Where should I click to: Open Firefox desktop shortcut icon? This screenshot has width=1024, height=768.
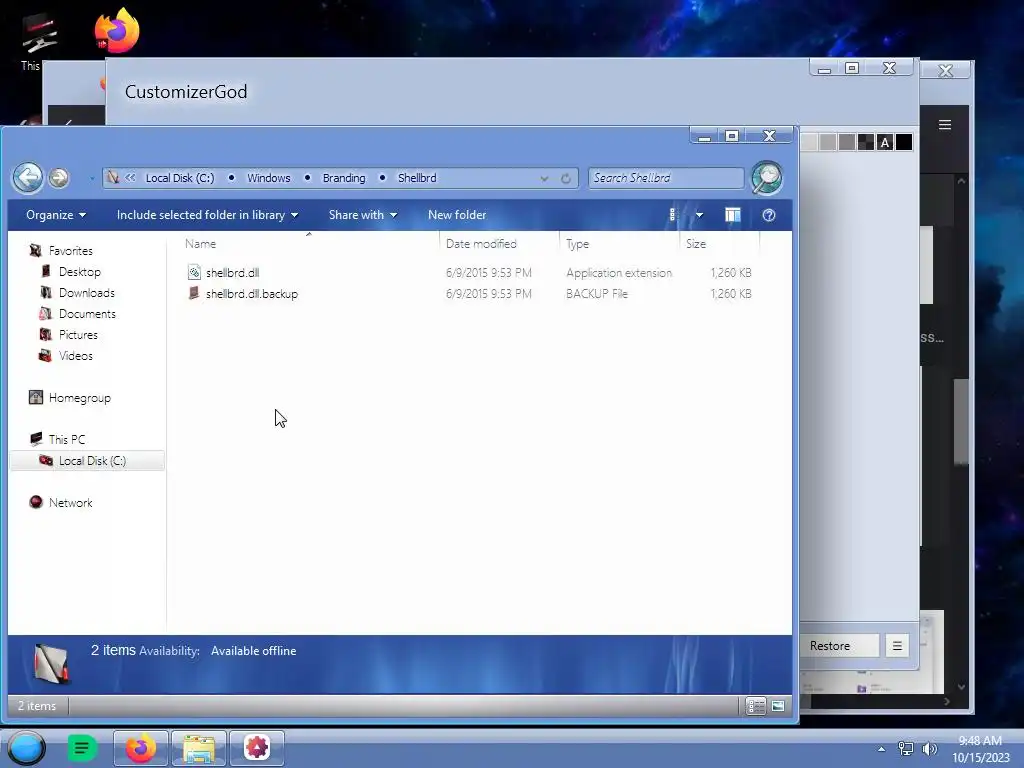point(117,30)
